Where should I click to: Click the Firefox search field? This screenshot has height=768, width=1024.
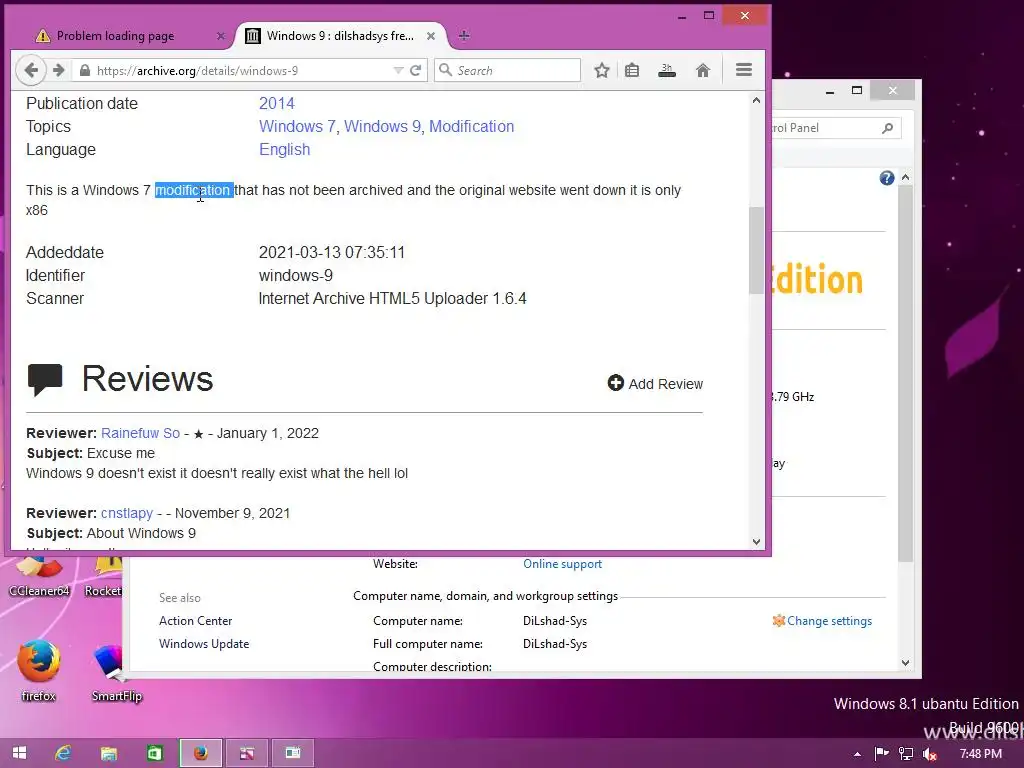tap(507, 70)
